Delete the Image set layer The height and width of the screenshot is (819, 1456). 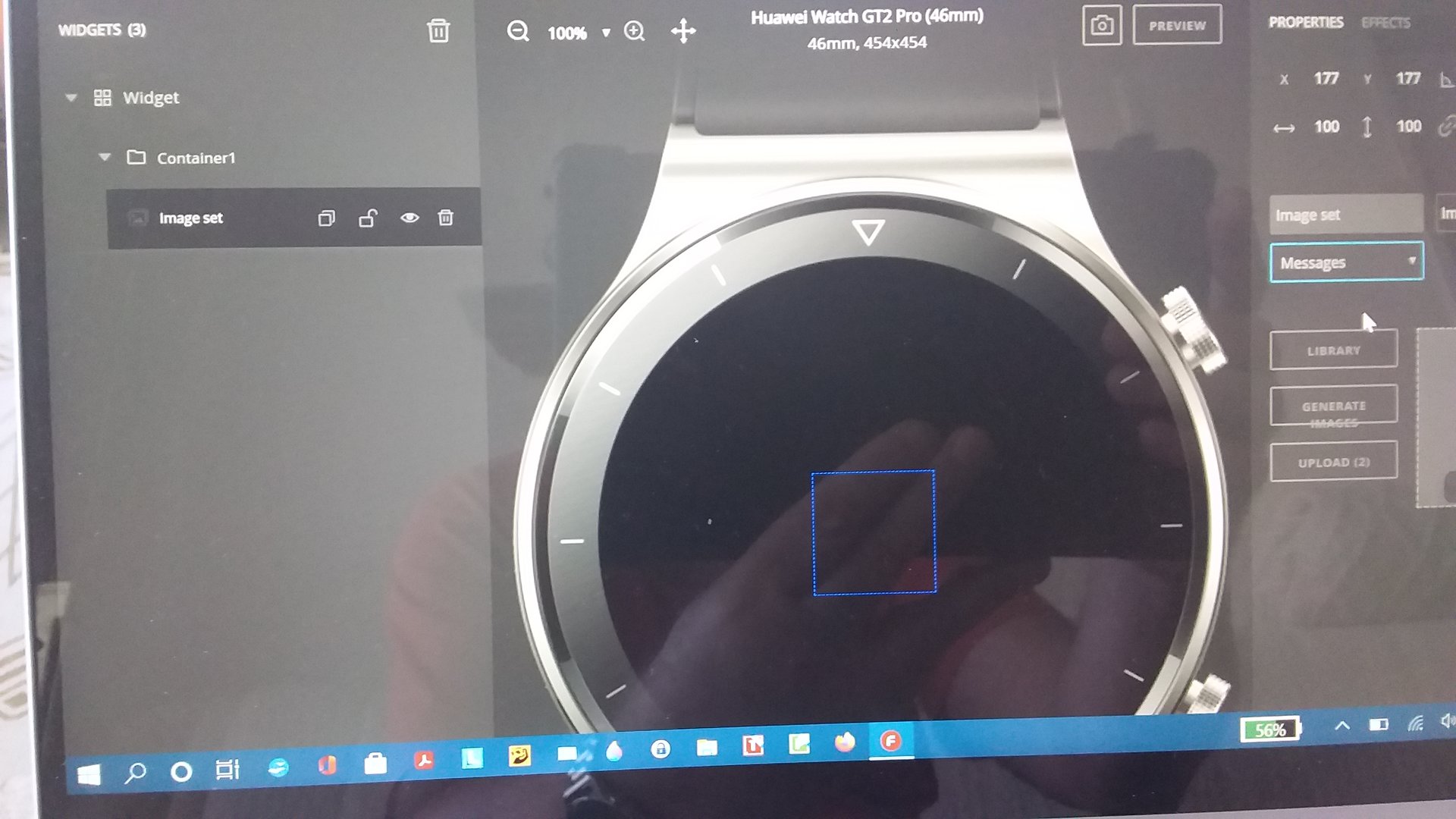pos(446,218)
